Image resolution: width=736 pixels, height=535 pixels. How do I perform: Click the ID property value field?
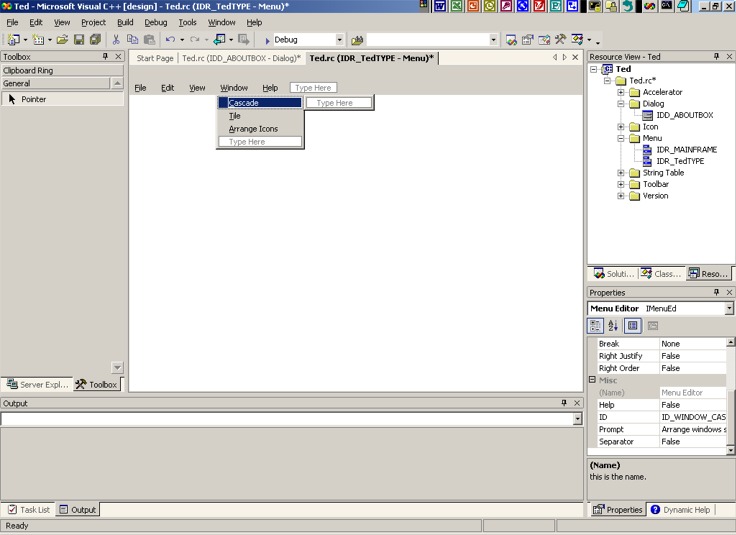pyautogui.click(x=693, y=417)
